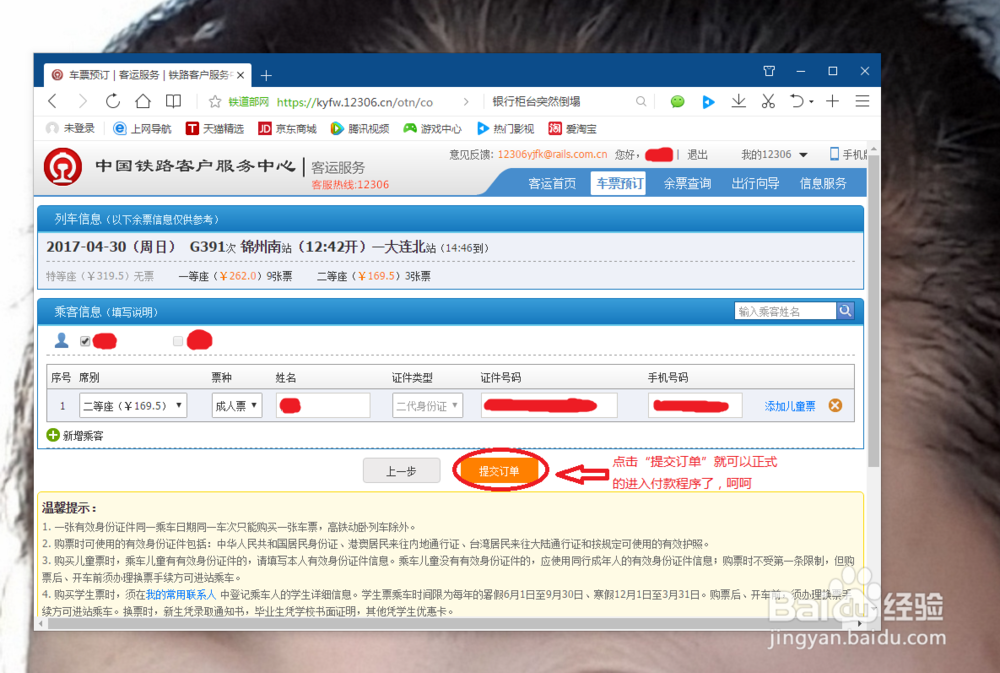1000x673 pixels.
Task: Click the horizontal page scrollbar
Action: click(x=451, y=624)
